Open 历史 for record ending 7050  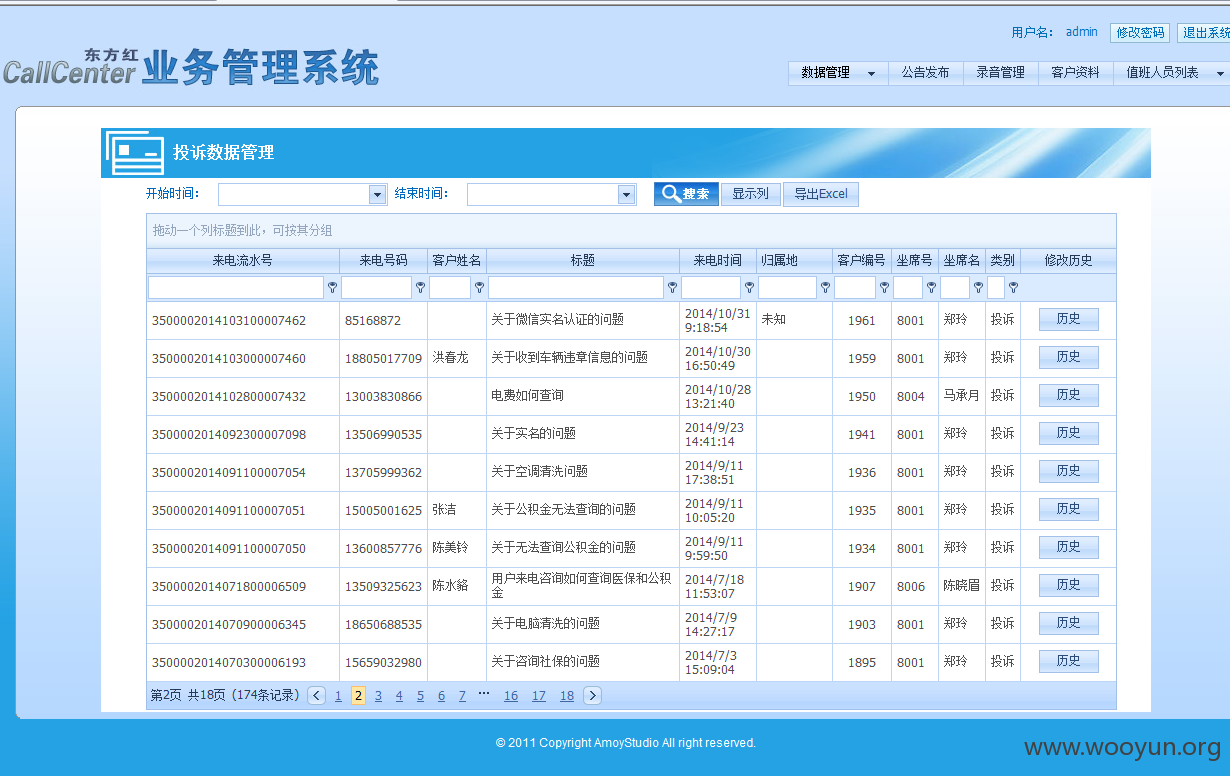[x=1068, y=547]
